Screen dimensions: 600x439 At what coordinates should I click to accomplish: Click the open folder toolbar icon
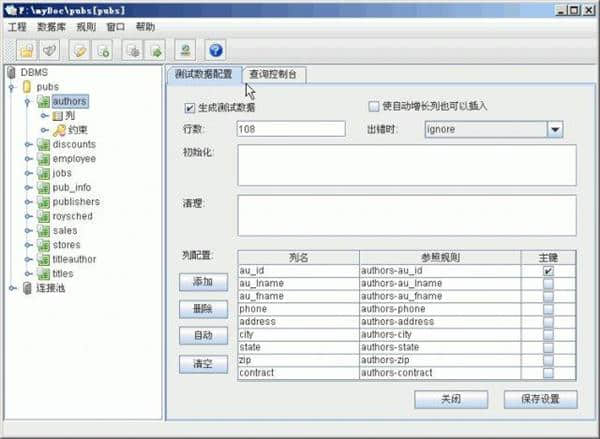(27, 50)
